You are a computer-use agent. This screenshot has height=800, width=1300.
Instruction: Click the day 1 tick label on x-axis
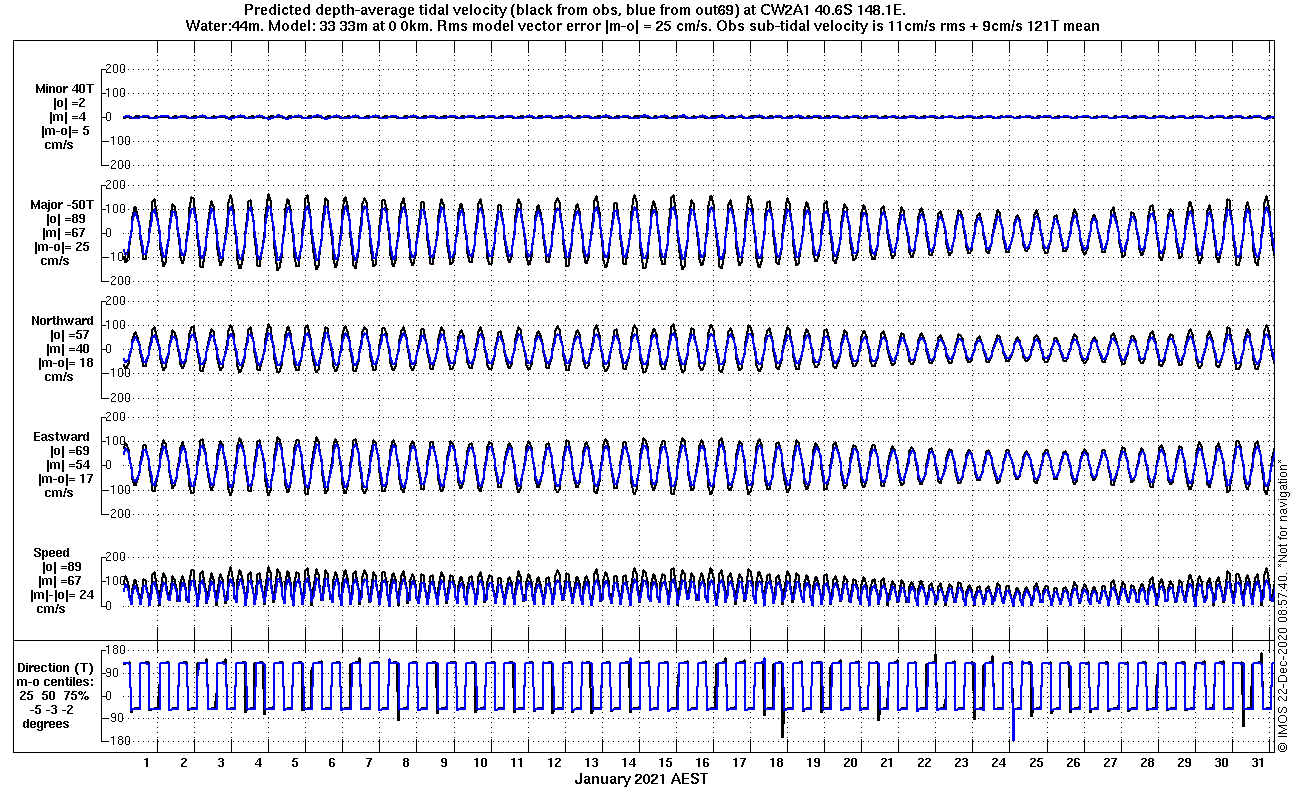click(x=147, y=762)
